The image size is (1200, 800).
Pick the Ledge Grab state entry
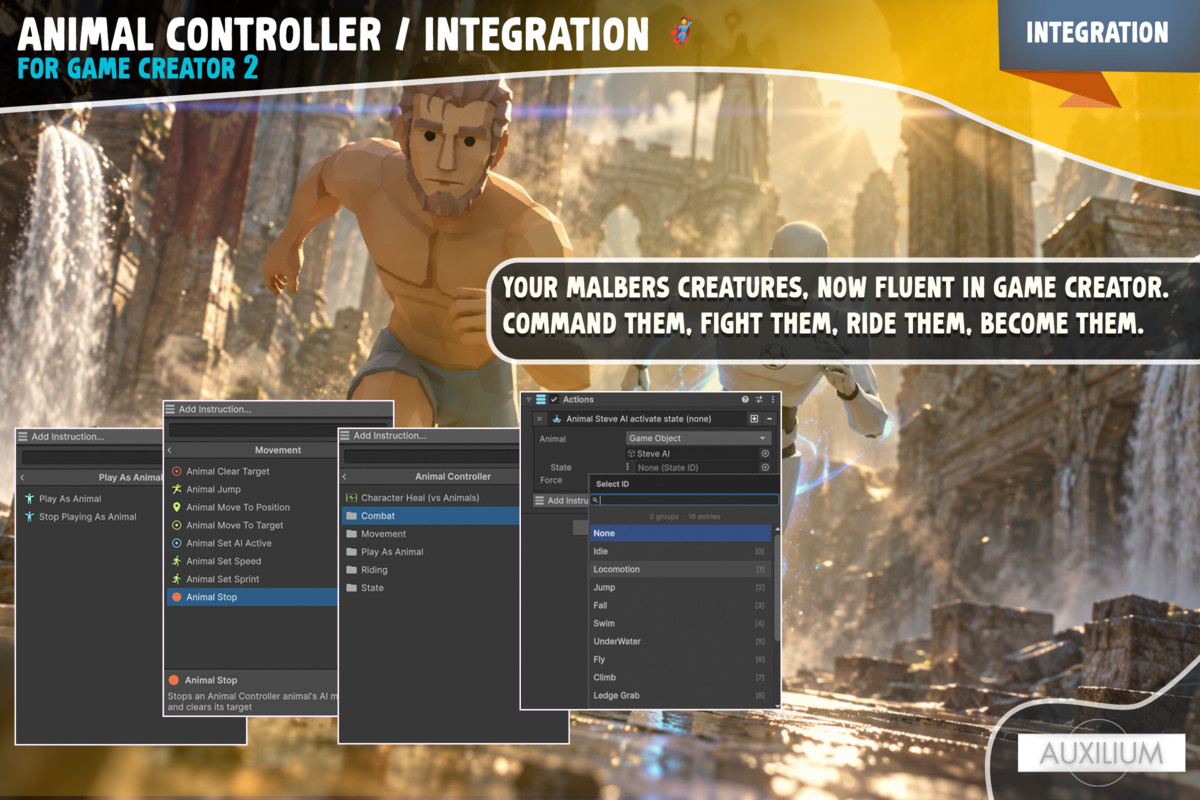click(x=680, y=695)
